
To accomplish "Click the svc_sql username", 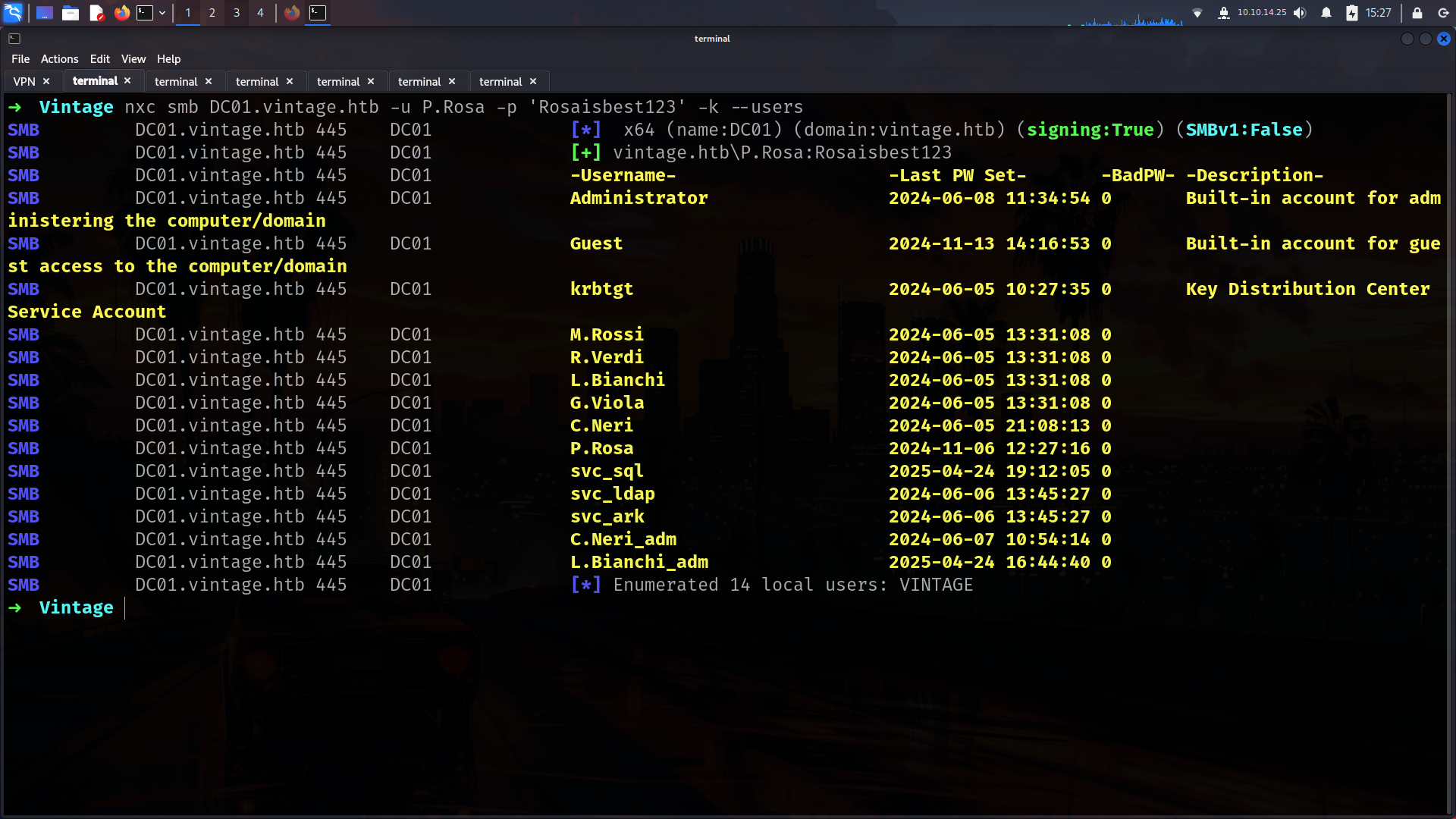I will point(607,471).
